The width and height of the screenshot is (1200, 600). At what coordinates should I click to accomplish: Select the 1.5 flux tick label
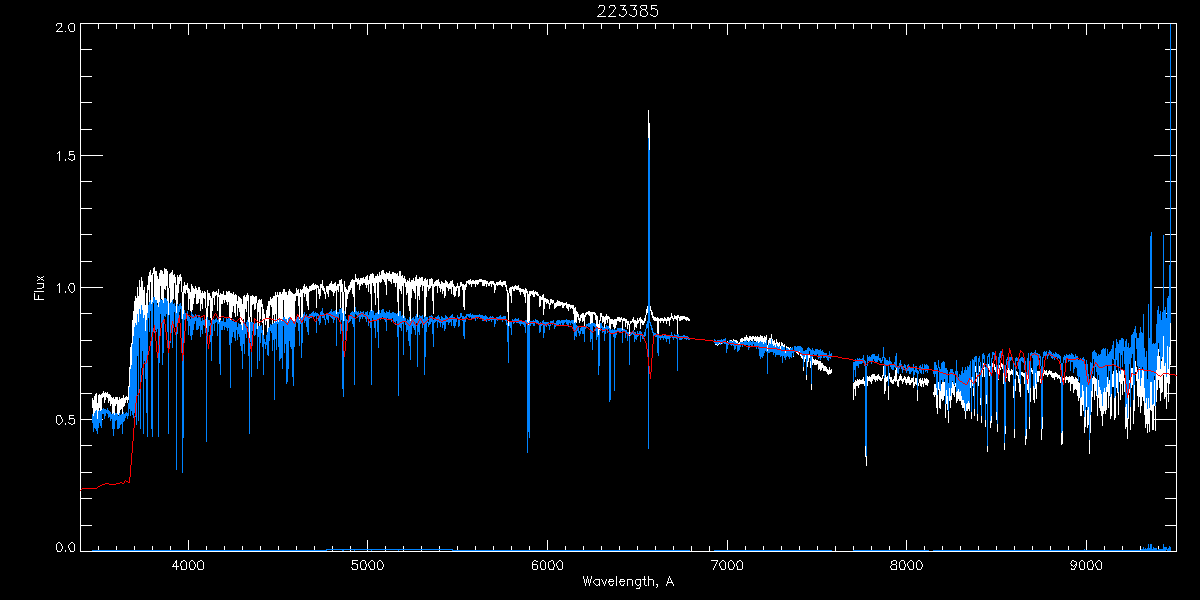[63, 156]
